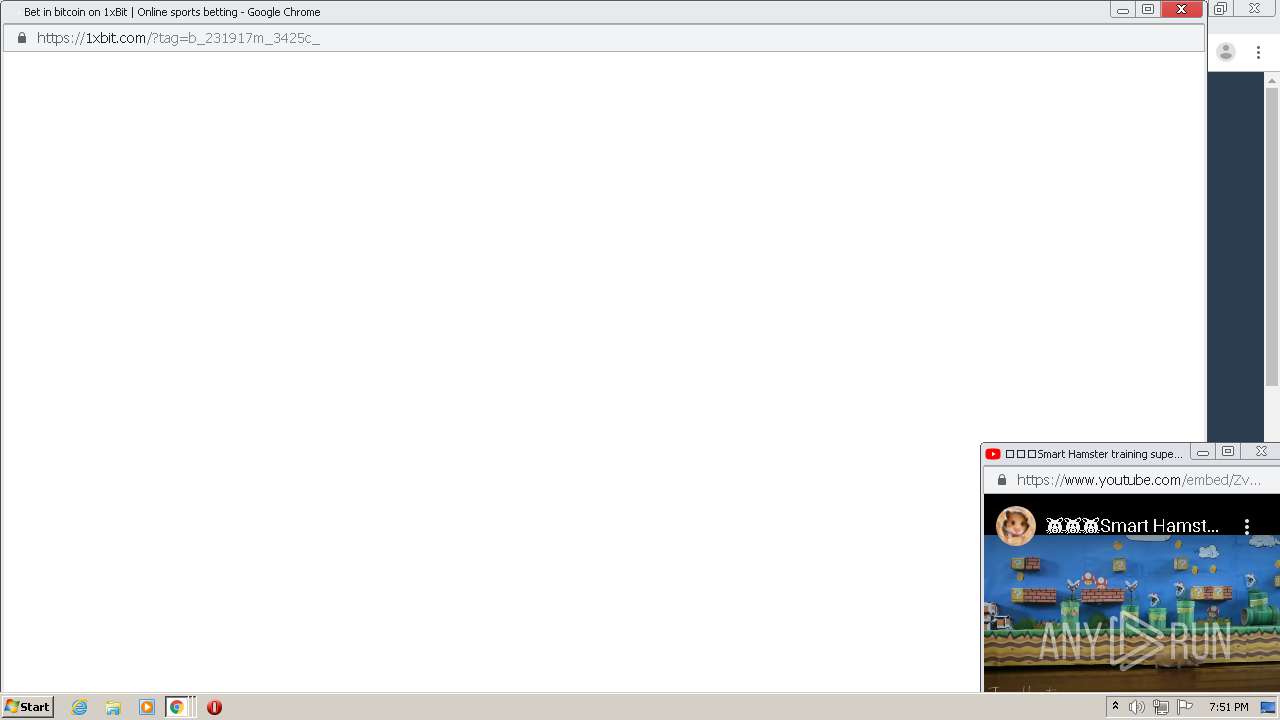Switch to Chrome taskbar button
The width and height of the screenshot is (1280, 720).
177,707
